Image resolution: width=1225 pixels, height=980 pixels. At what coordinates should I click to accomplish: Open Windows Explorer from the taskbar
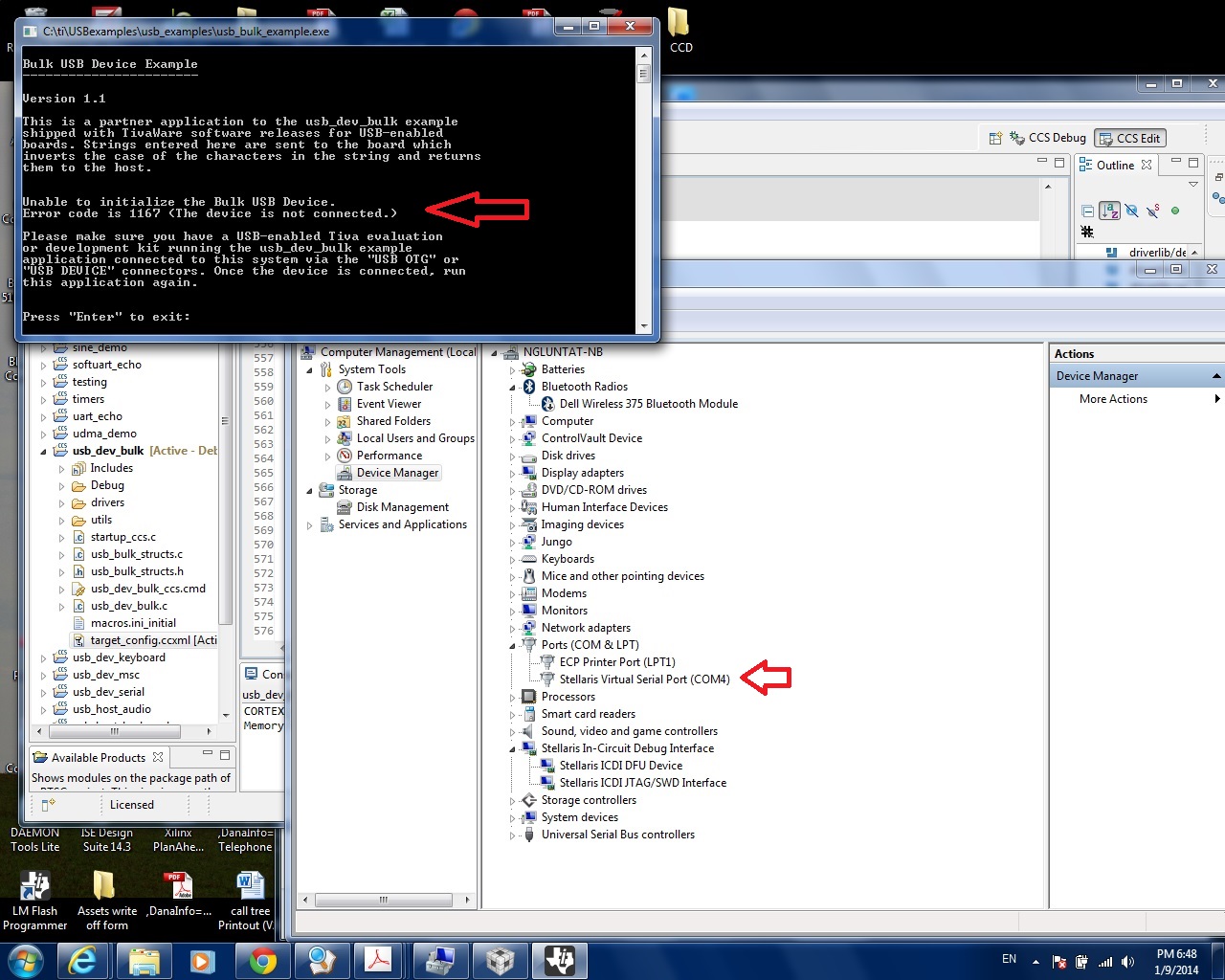144,961
